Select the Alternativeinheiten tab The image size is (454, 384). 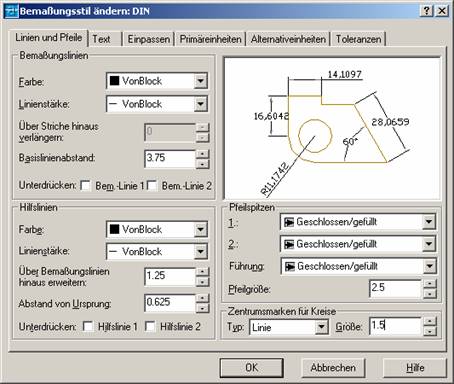288,39
